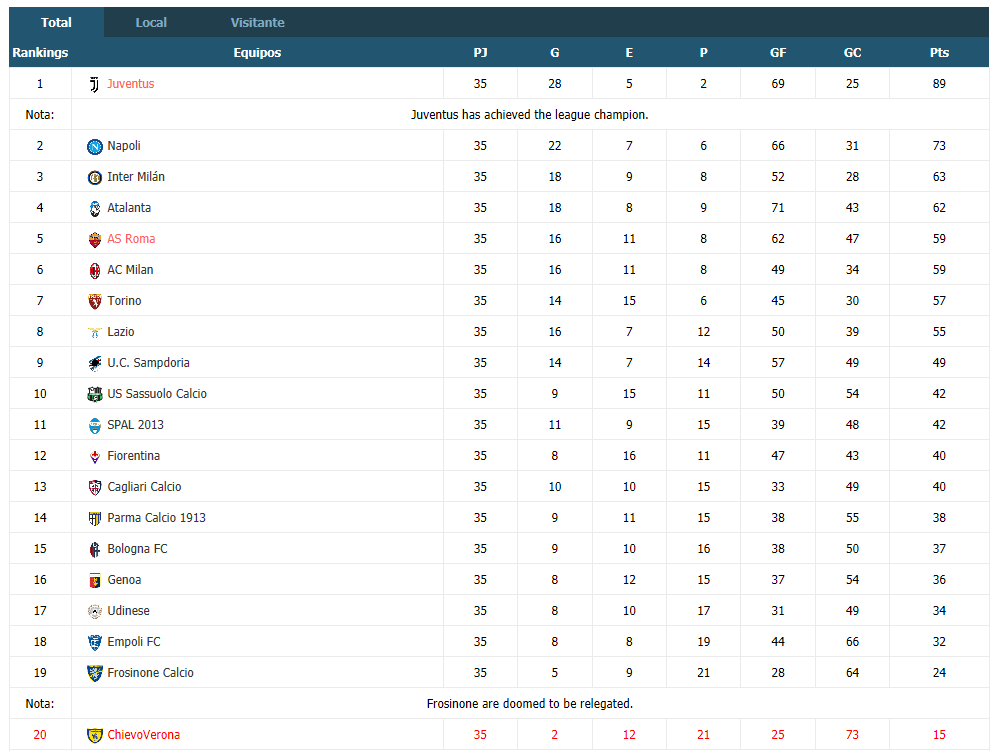The height and width of the screenshot is (751, 994).
Task: Open the Atalanta team link
Action: click(129, 208)
